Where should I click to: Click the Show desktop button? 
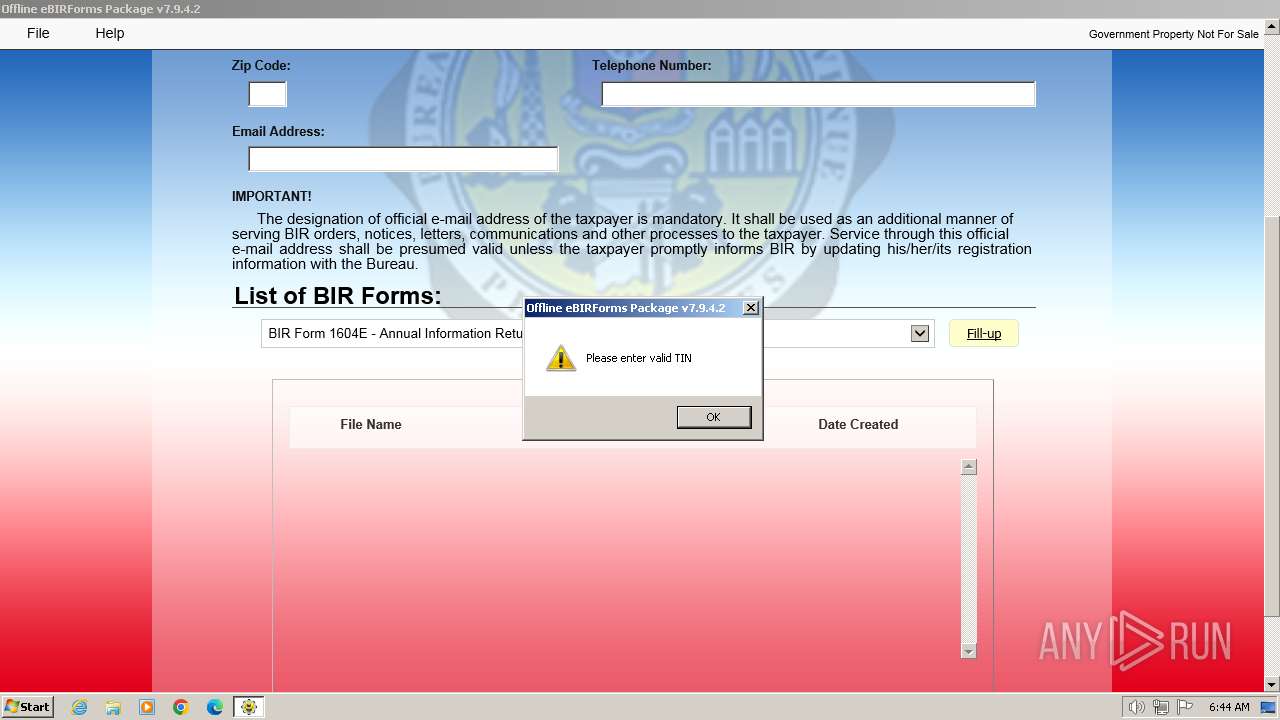[1268, 707]
